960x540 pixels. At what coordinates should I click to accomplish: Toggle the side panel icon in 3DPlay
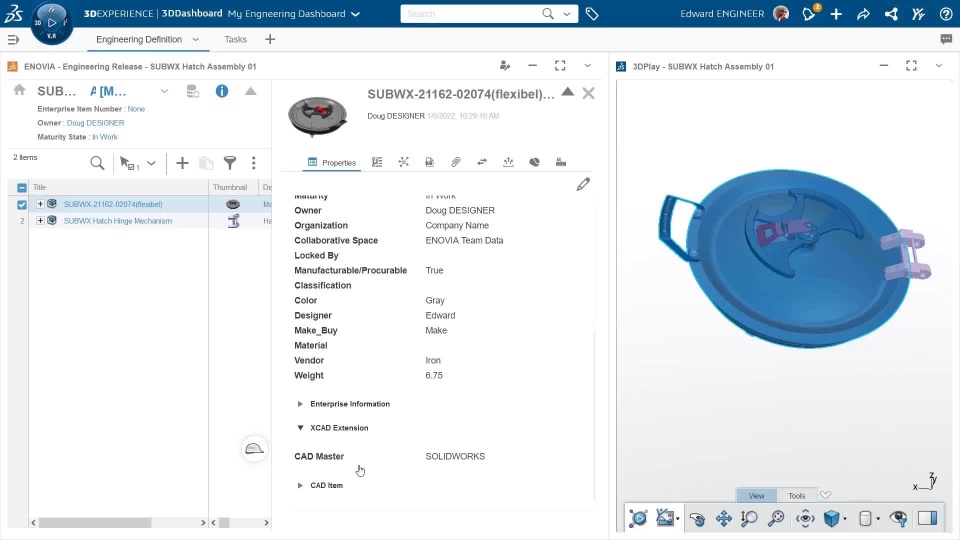pos(928,518)
